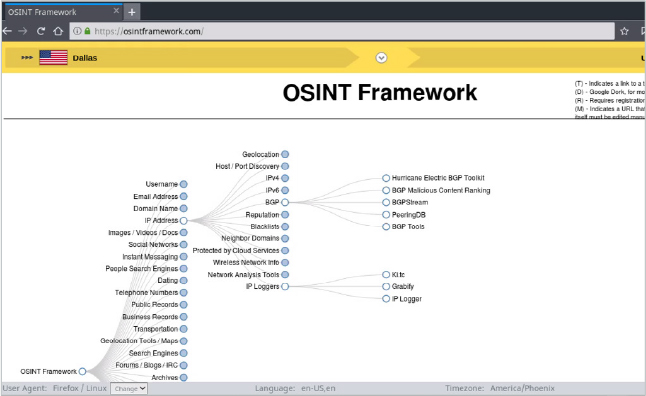Expand the Search Engines node
The width and height of the screenshot is (646, 396).
coord(184,353)
